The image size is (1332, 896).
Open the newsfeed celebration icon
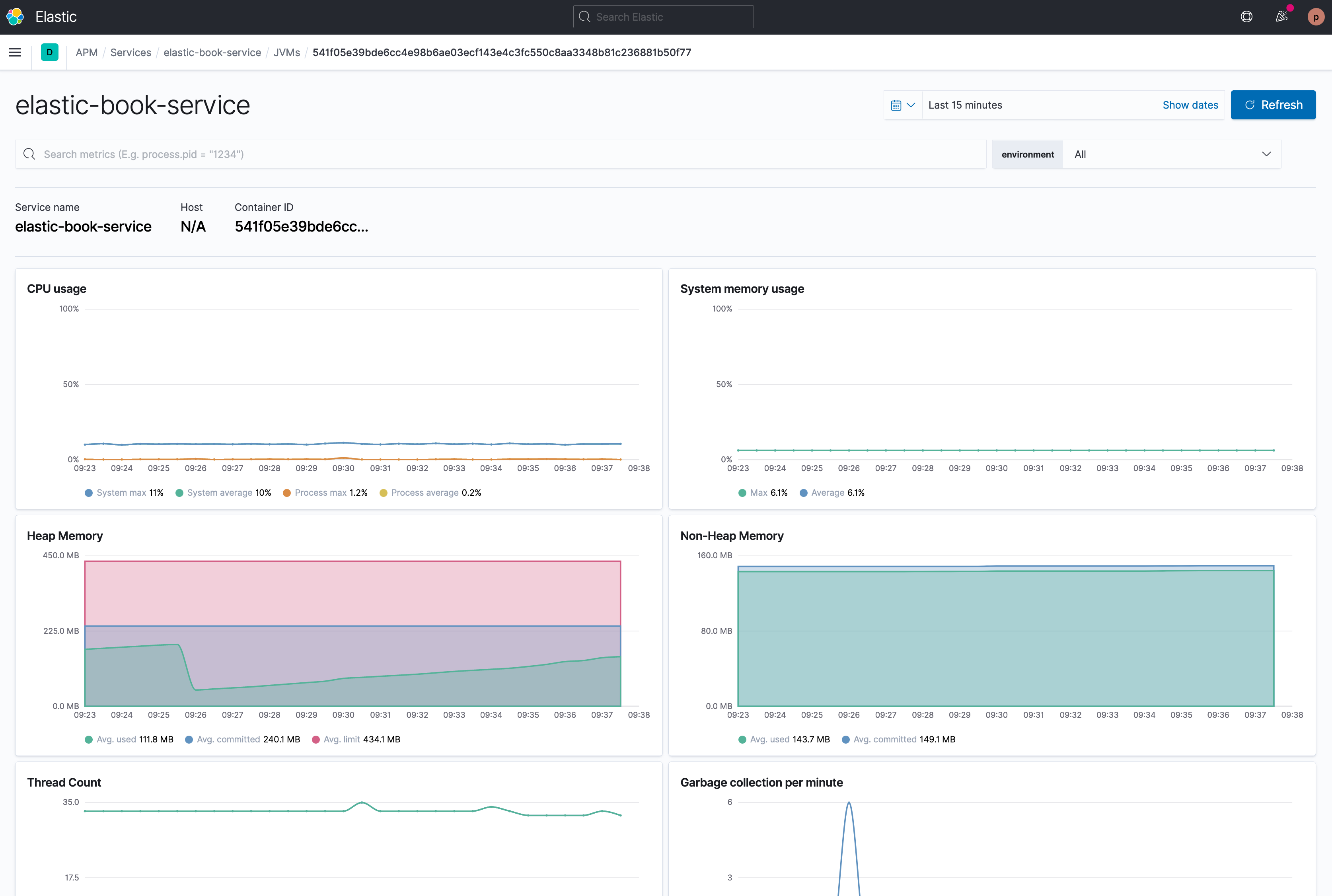click(x=1281, y=17)
